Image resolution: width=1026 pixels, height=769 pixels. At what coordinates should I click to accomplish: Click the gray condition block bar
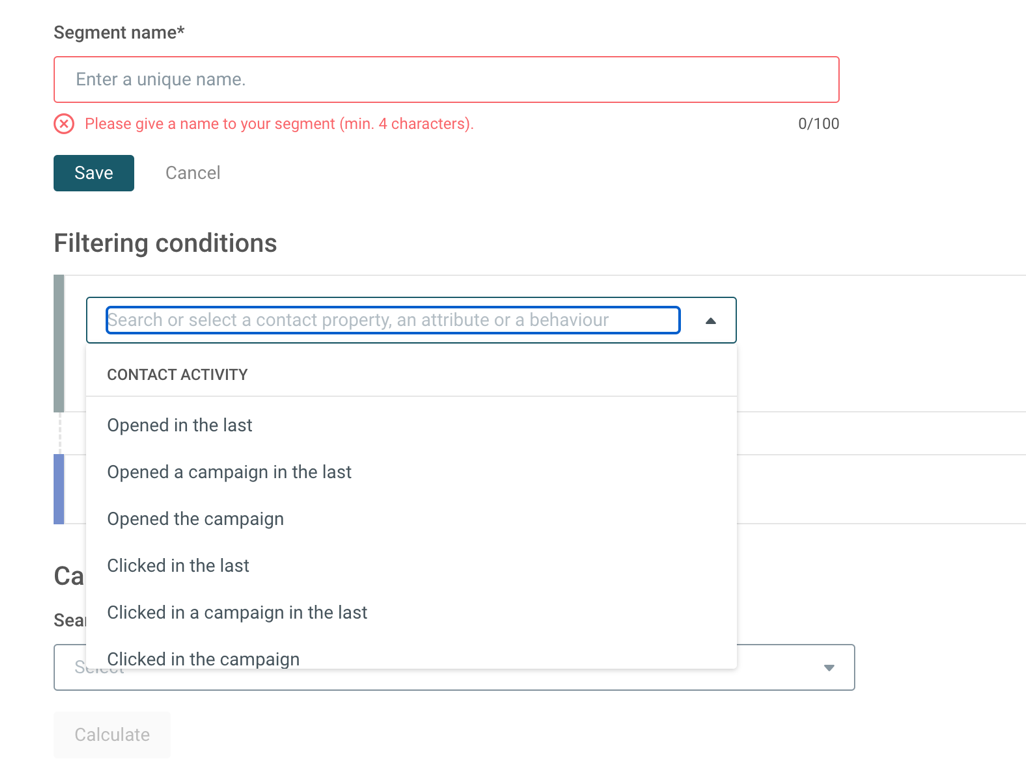point(59,343)
